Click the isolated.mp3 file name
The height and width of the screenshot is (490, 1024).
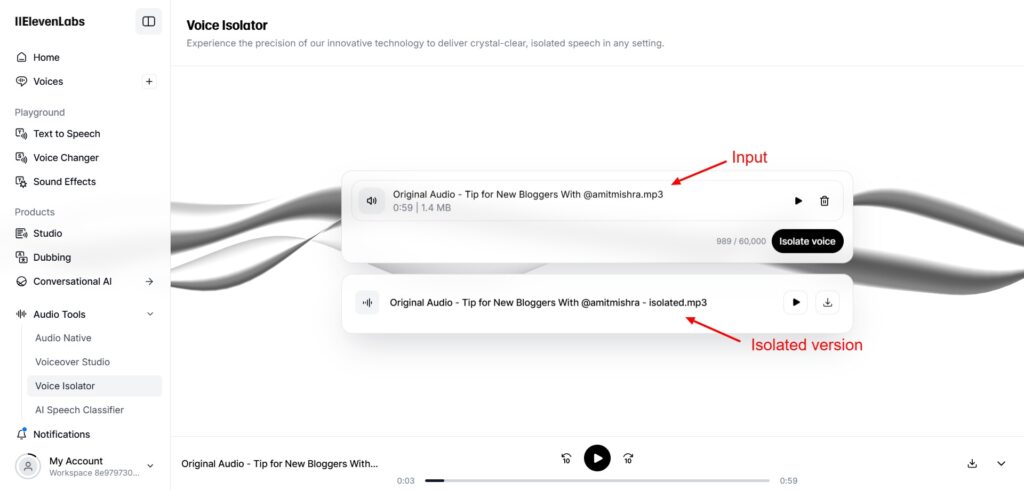point(548,302)
